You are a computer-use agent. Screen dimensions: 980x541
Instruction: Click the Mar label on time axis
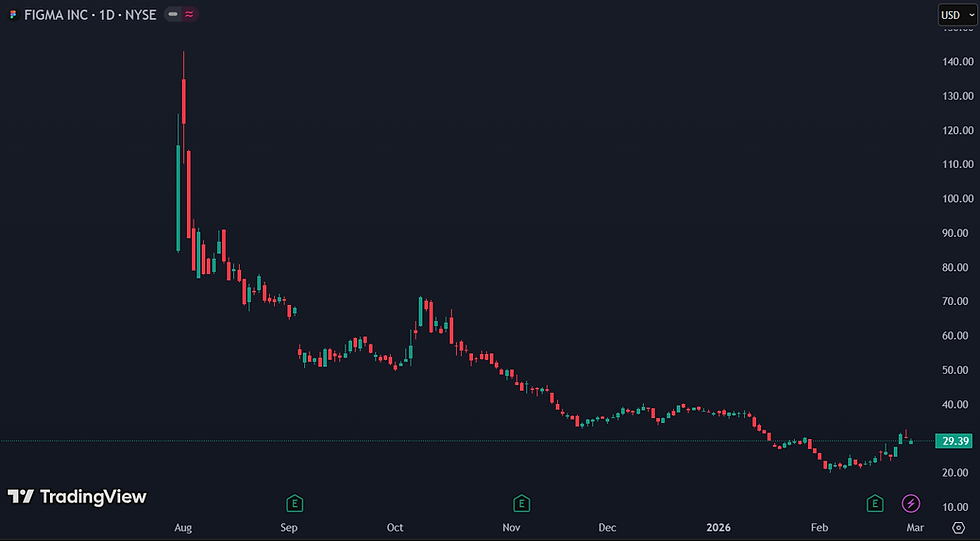(915, 528)
